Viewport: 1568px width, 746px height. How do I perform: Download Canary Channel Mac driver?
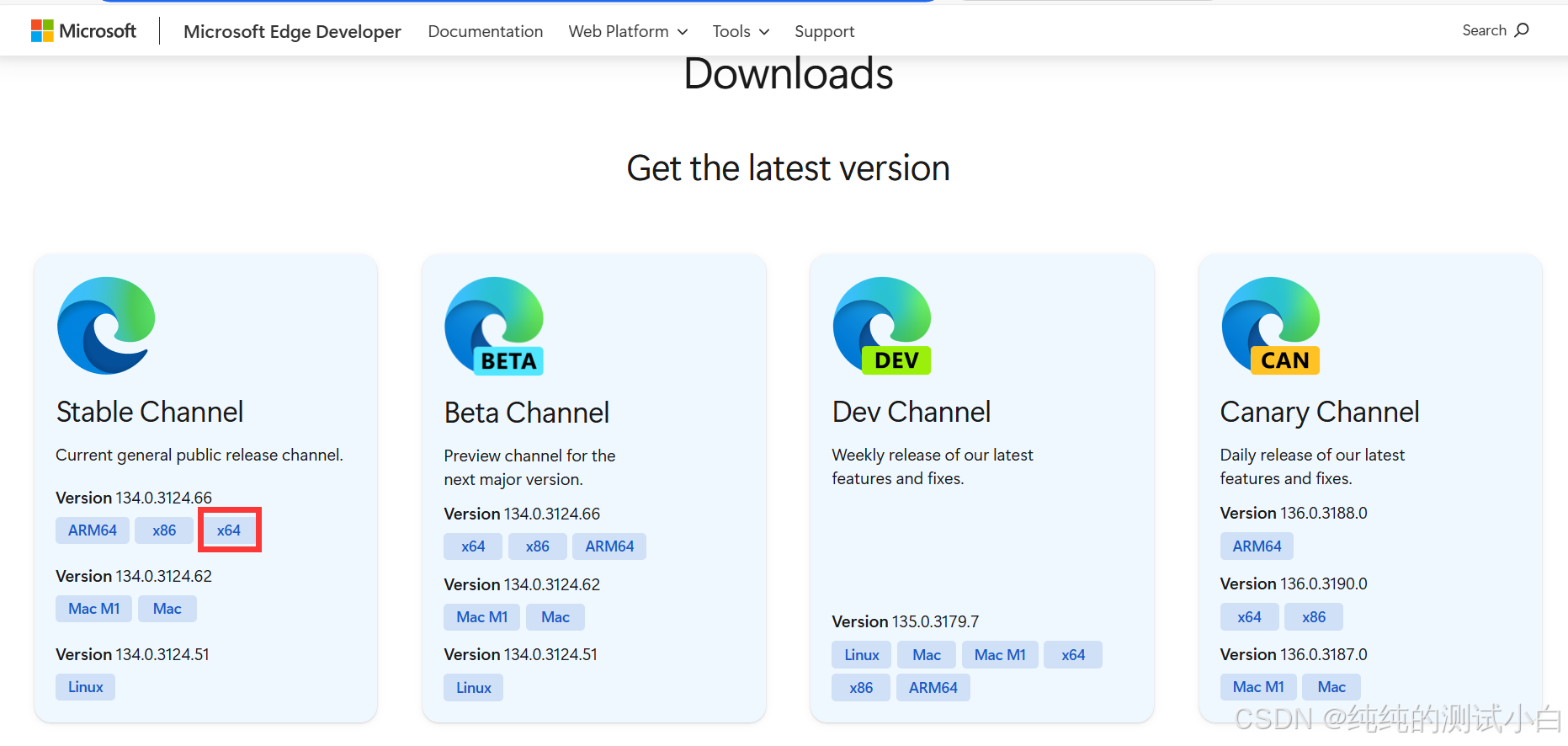click(1331, 687)
